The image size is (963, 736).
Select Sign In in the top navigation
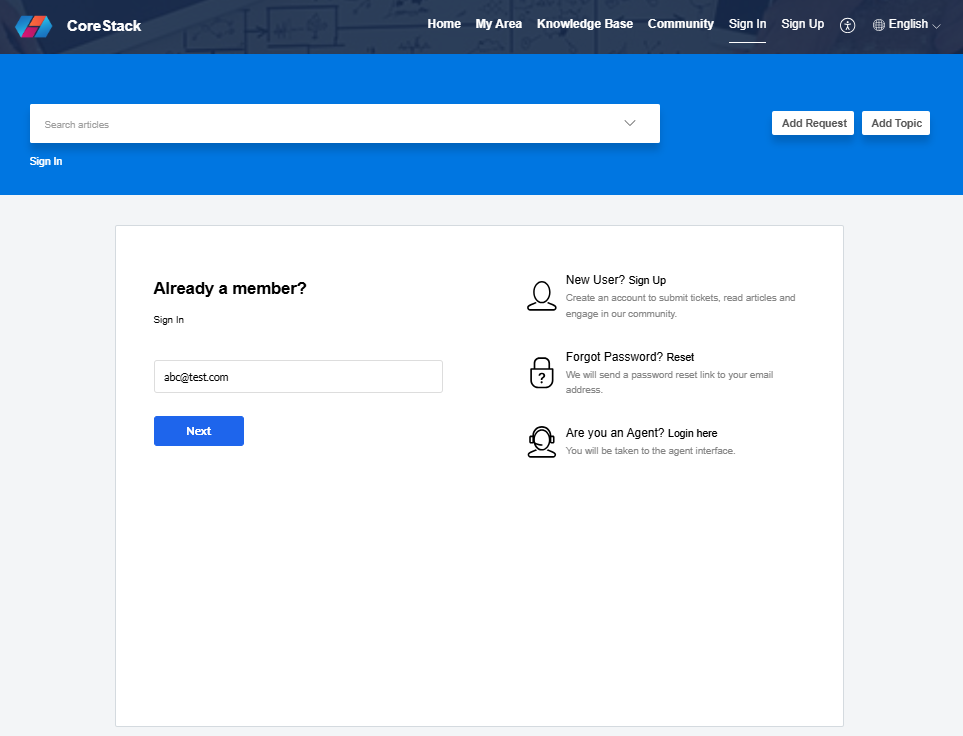click(x=747, y=24)
